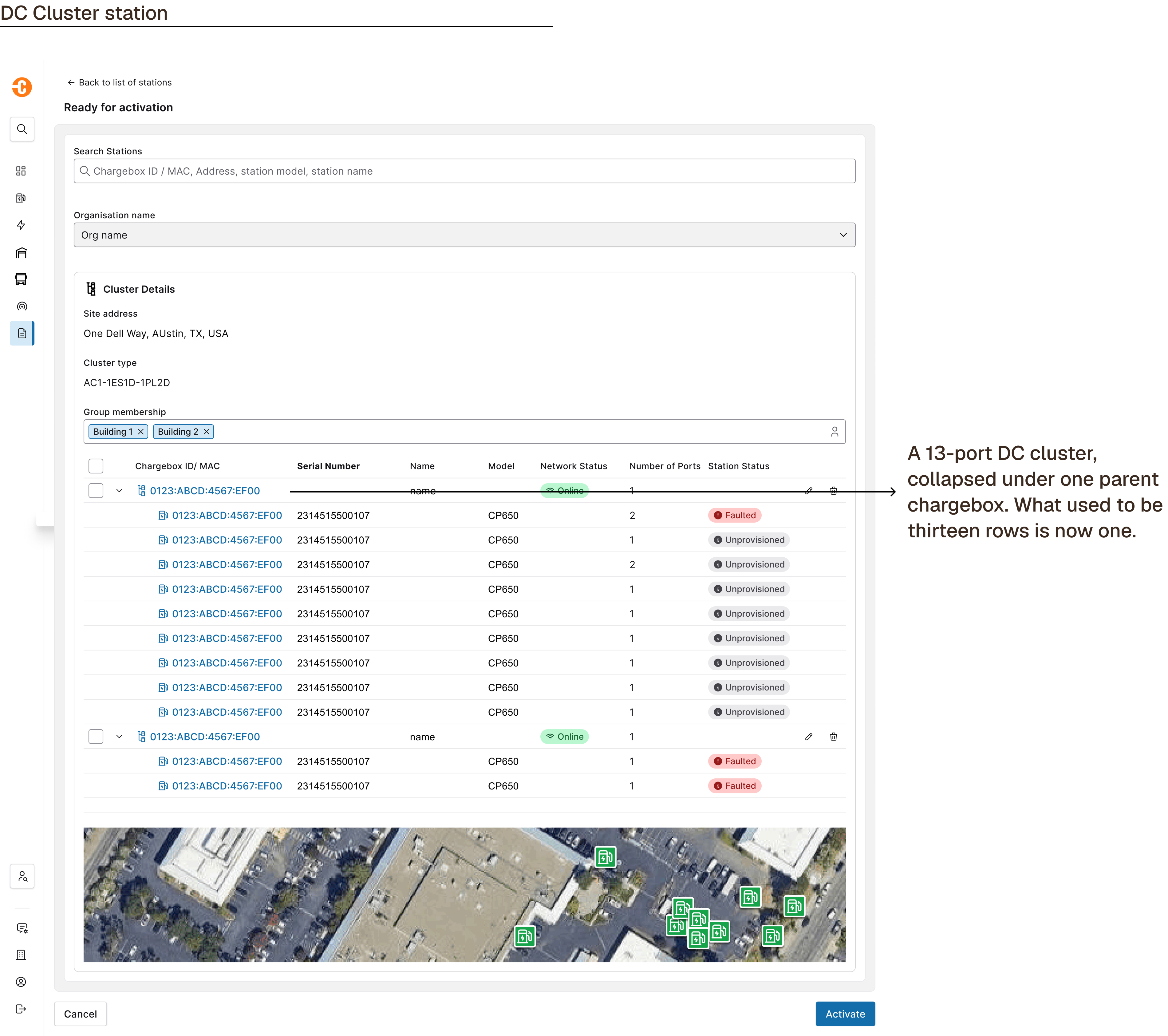
Task: Open the user search icon button
Action: pyautogui.click(x=22, y=876)
